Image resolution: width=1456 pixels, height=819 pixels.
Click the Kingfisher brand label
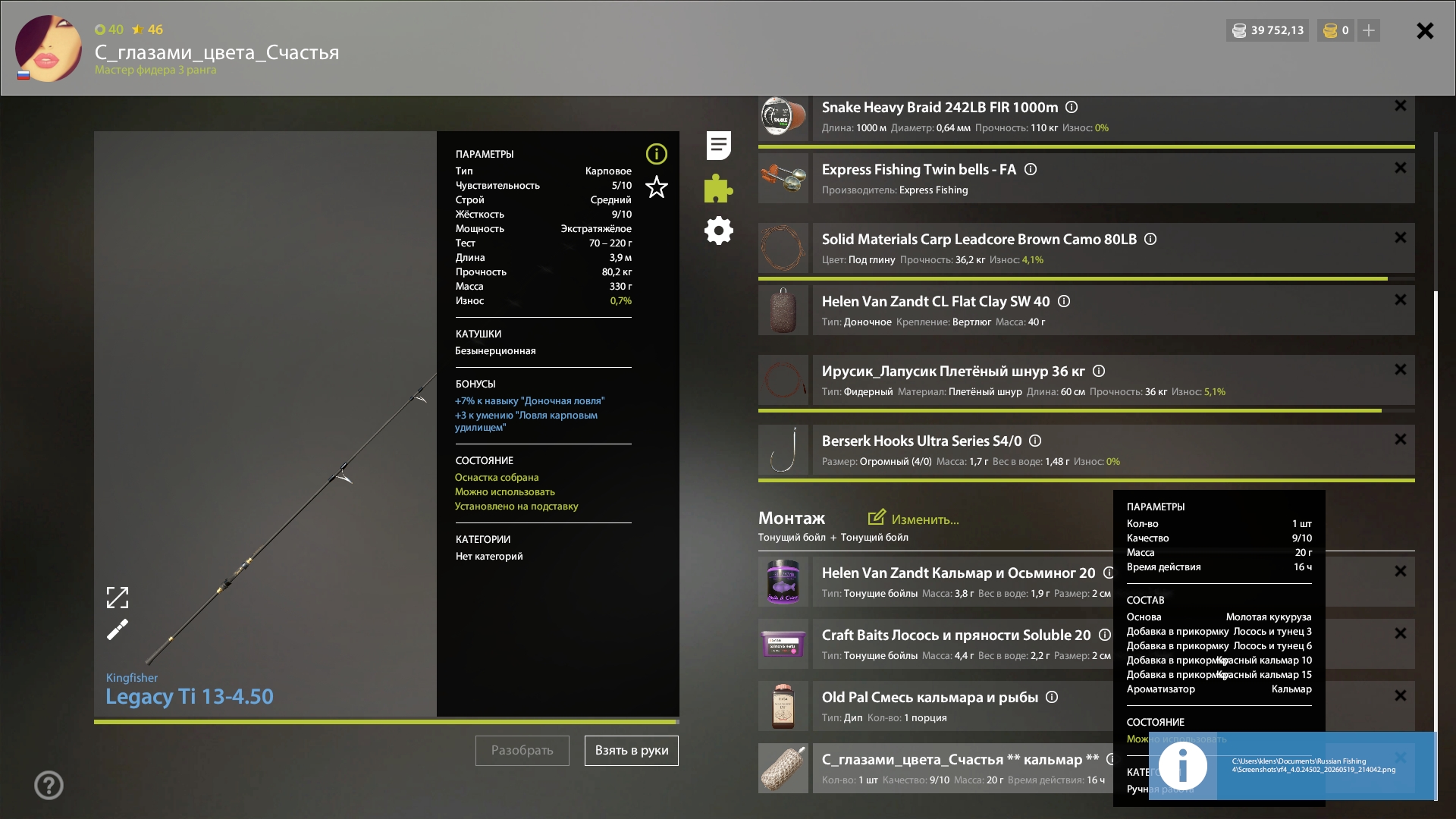[132, 678]
